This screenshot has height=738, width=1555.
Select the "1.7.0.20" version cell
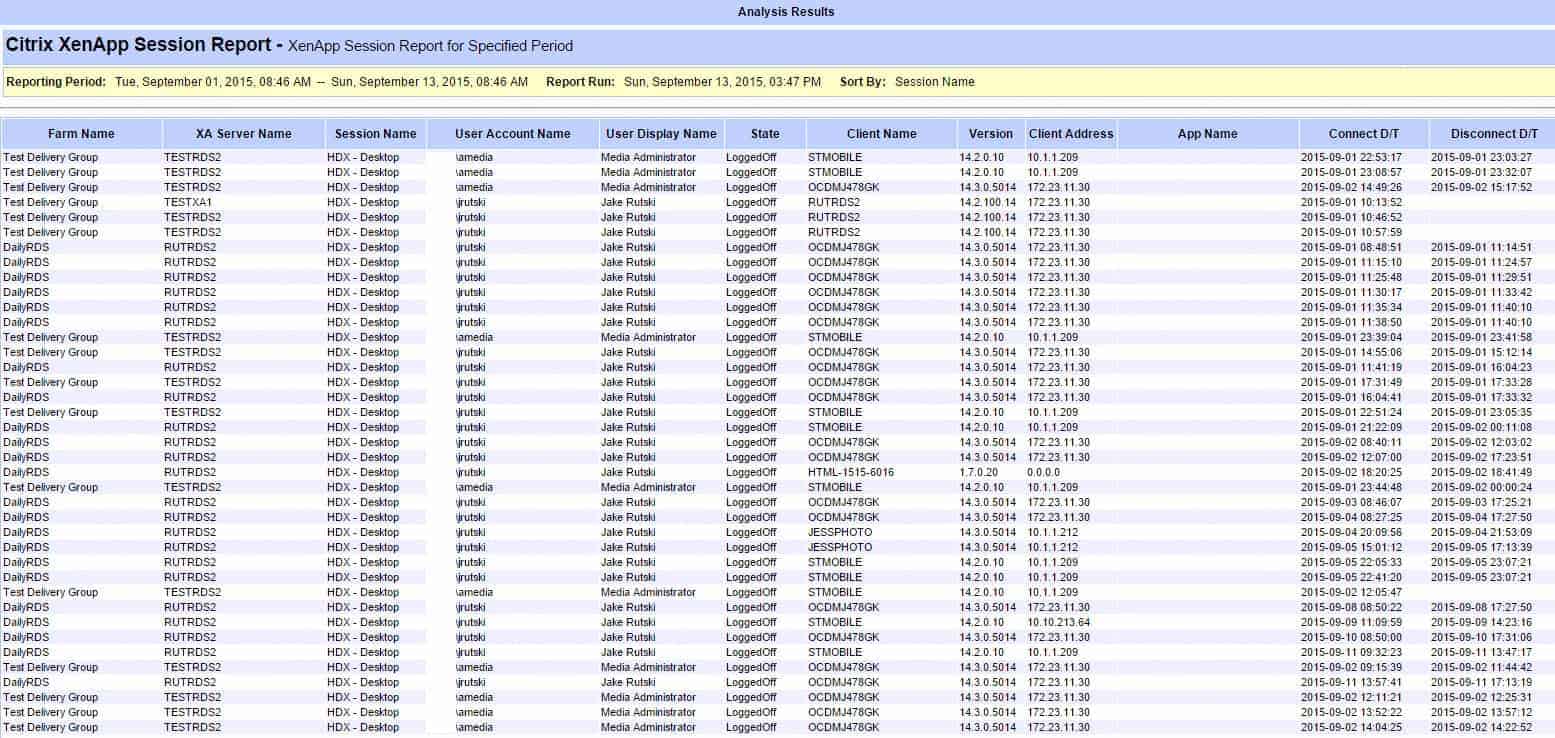point(979,472)
